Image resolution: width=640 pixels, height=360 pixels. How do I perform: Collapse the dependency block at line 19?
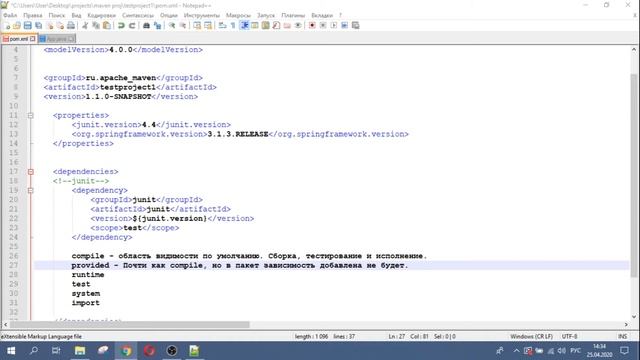tap(31, 191)
